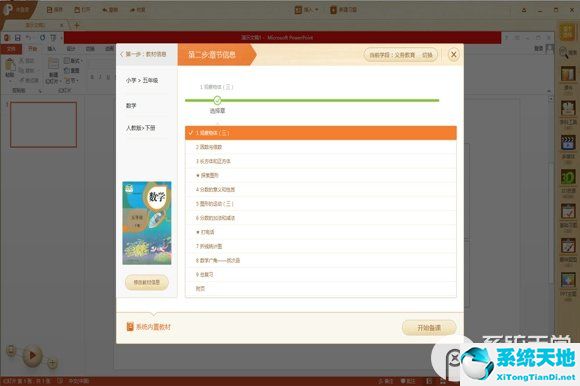The image size is (580, 386).
Task: Go back to 第一步 教材信息 step
Action: point(143,54)
